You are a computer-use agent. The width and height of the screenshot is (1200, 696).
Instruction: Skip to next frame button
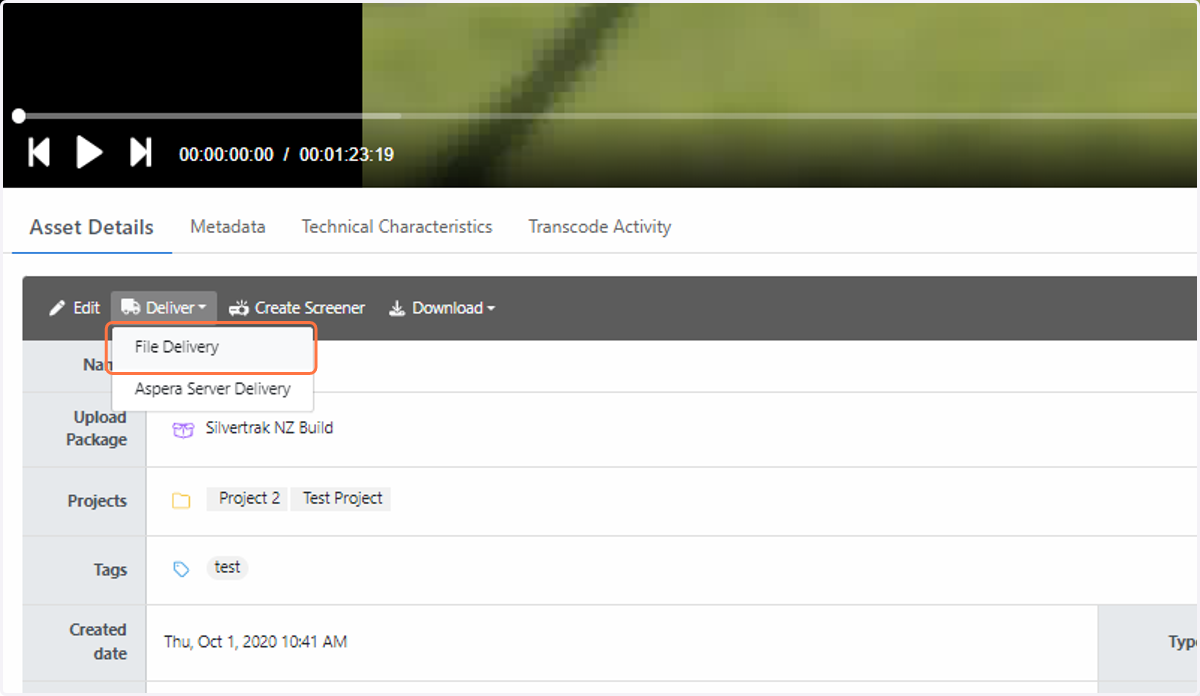pyautogui.click(x=141, y=152)
